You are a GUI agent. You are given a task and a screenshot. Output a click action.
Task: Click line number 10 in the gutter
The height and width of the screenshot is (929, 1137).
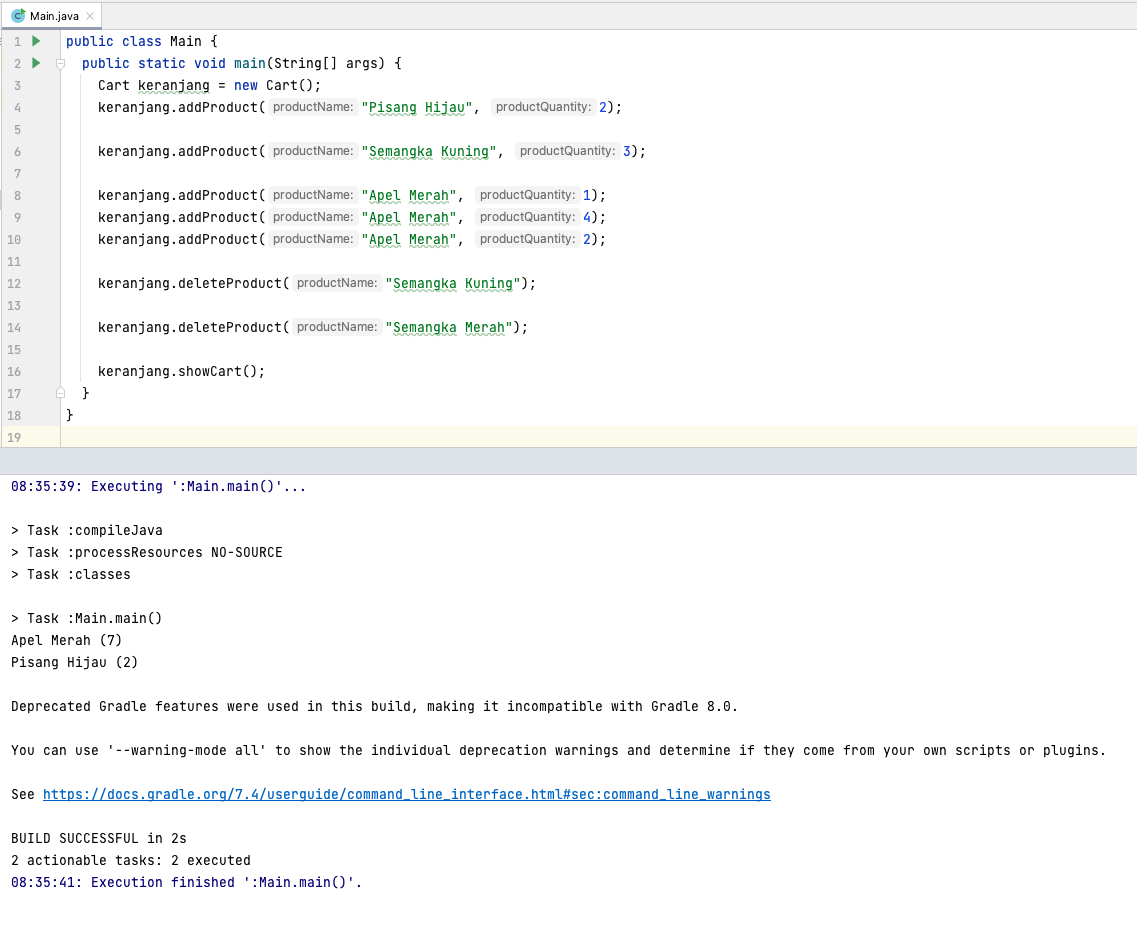[x=16, y=239]
